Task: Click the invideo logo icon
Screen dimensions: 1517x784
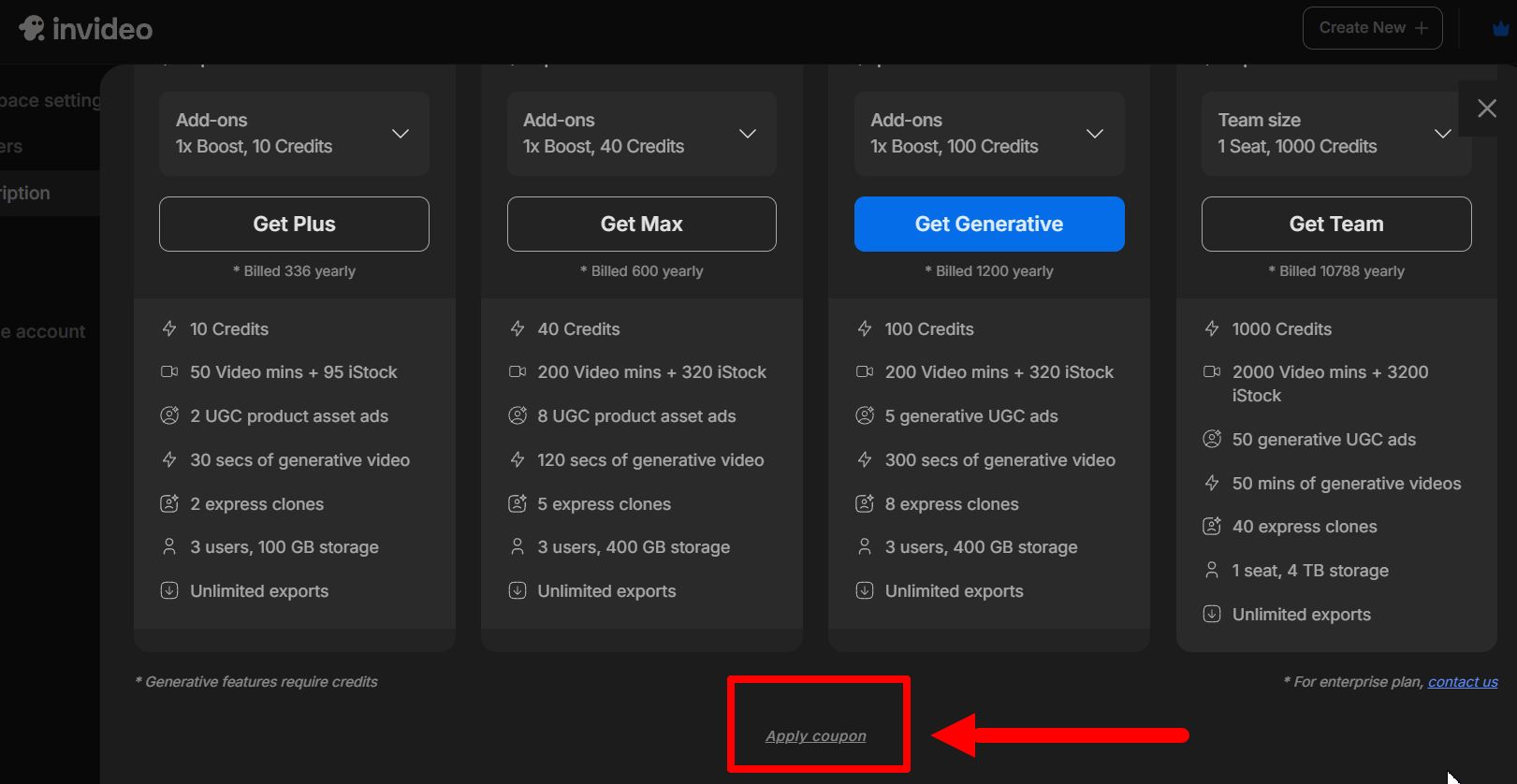Action: tap(32, 29)
